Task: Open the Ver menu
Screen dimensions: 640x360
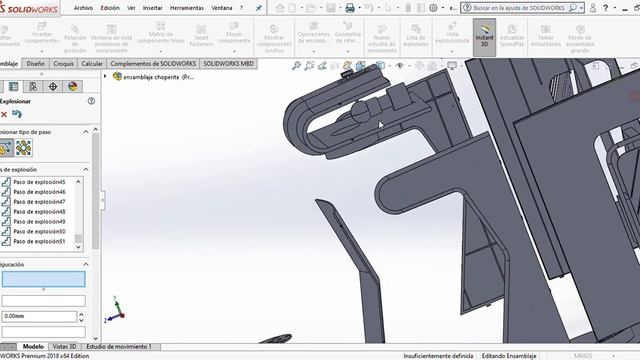Action: 131,8
